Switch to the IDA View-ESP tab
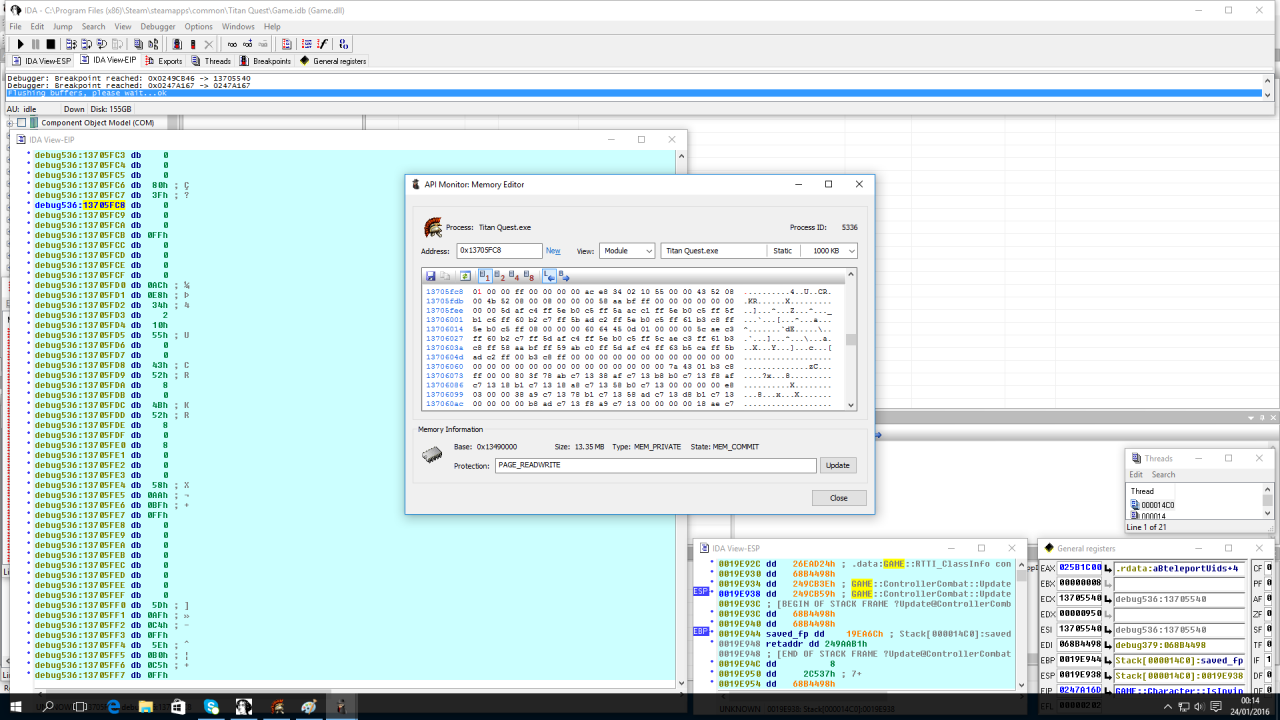1280x720 pixels. (41, 61)
